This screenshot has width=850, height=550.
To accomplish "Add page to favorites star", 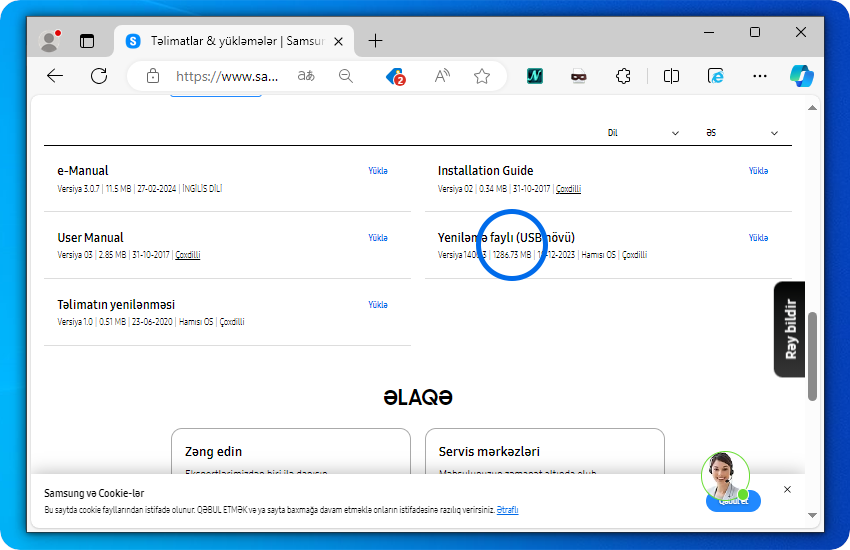I will pos(482,76).
